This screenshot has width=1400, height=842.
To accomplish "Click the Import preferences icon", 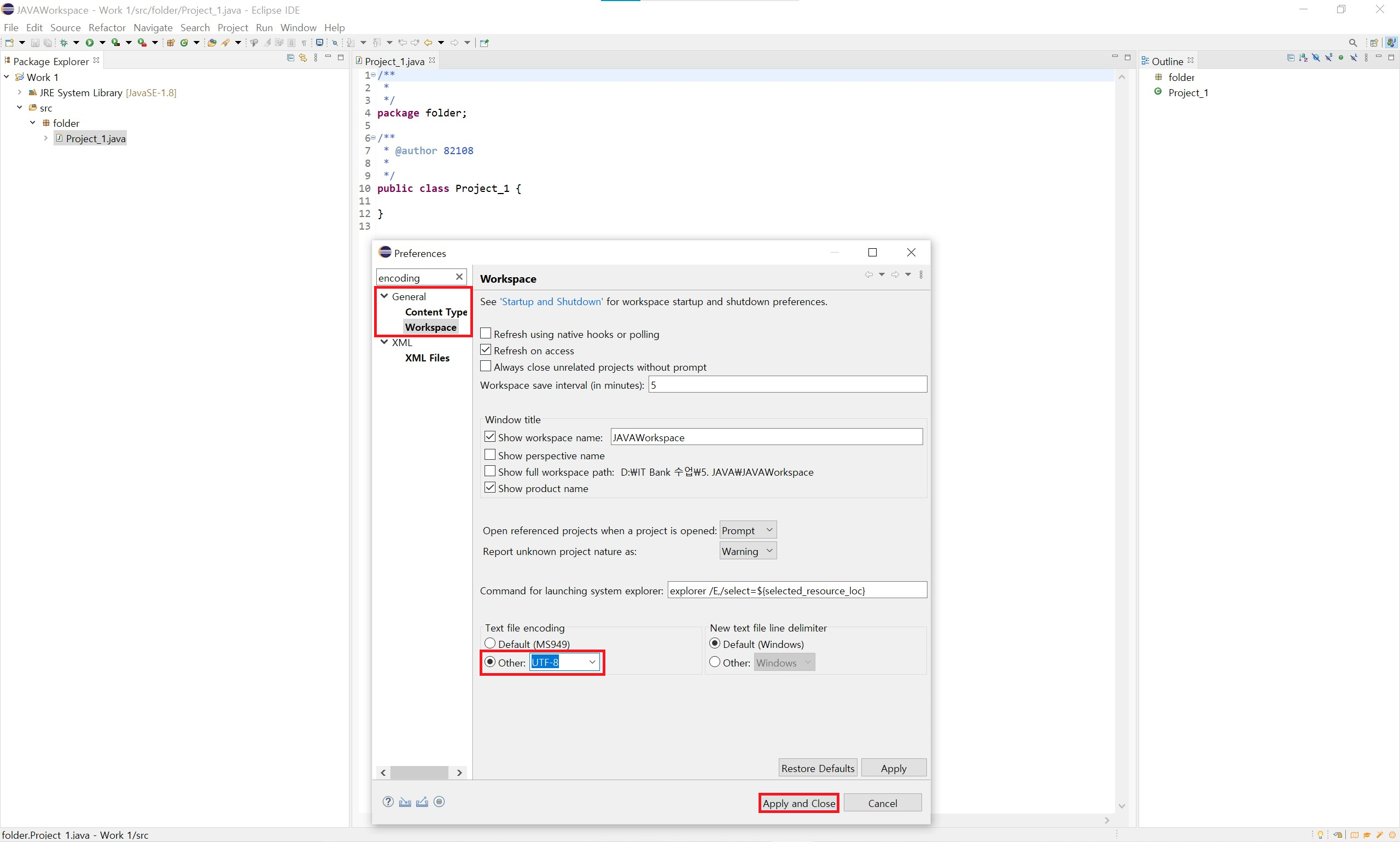I will (405, 802).
